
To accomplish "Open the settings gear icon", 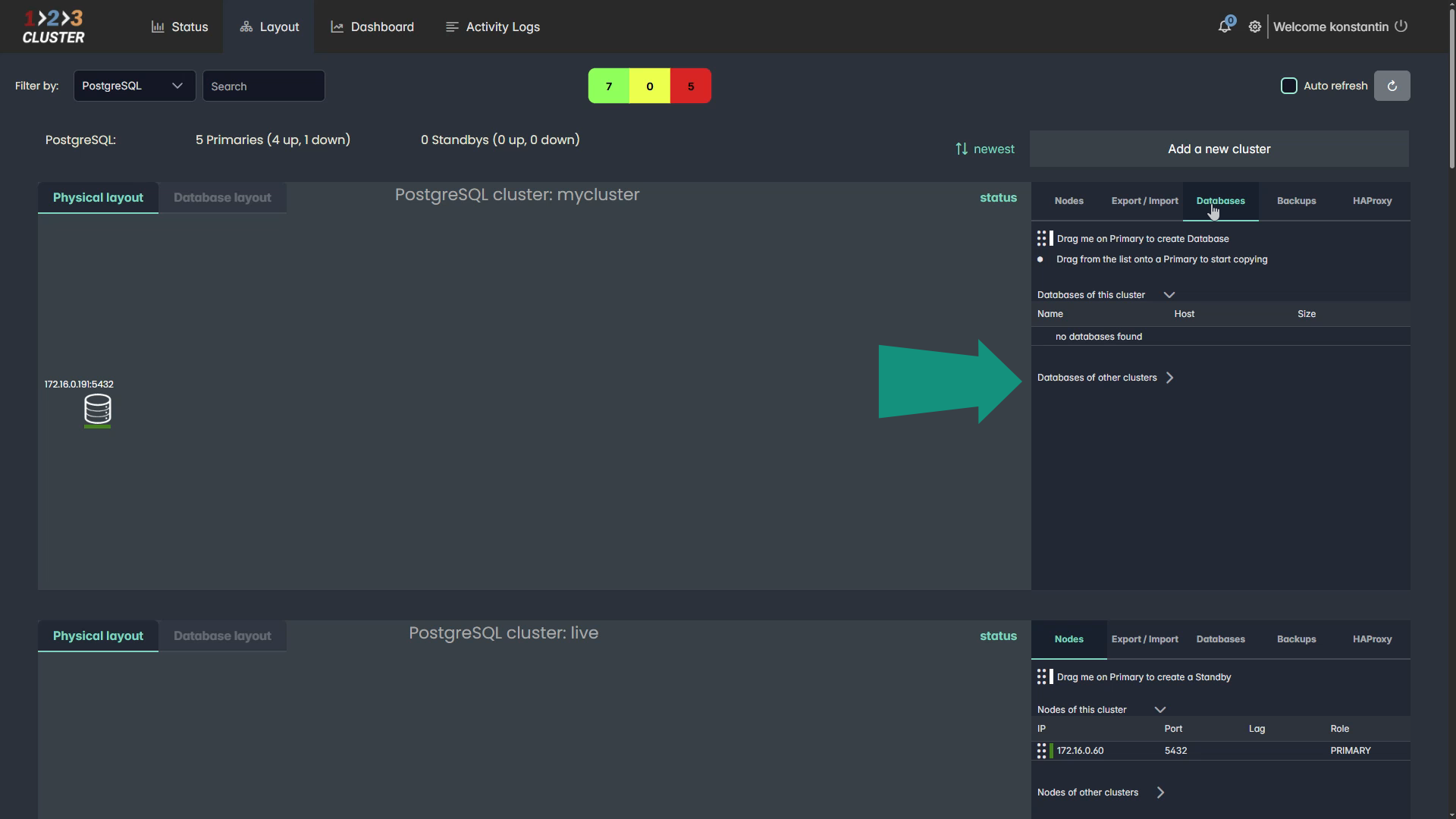I will (x=1255, y=27).
